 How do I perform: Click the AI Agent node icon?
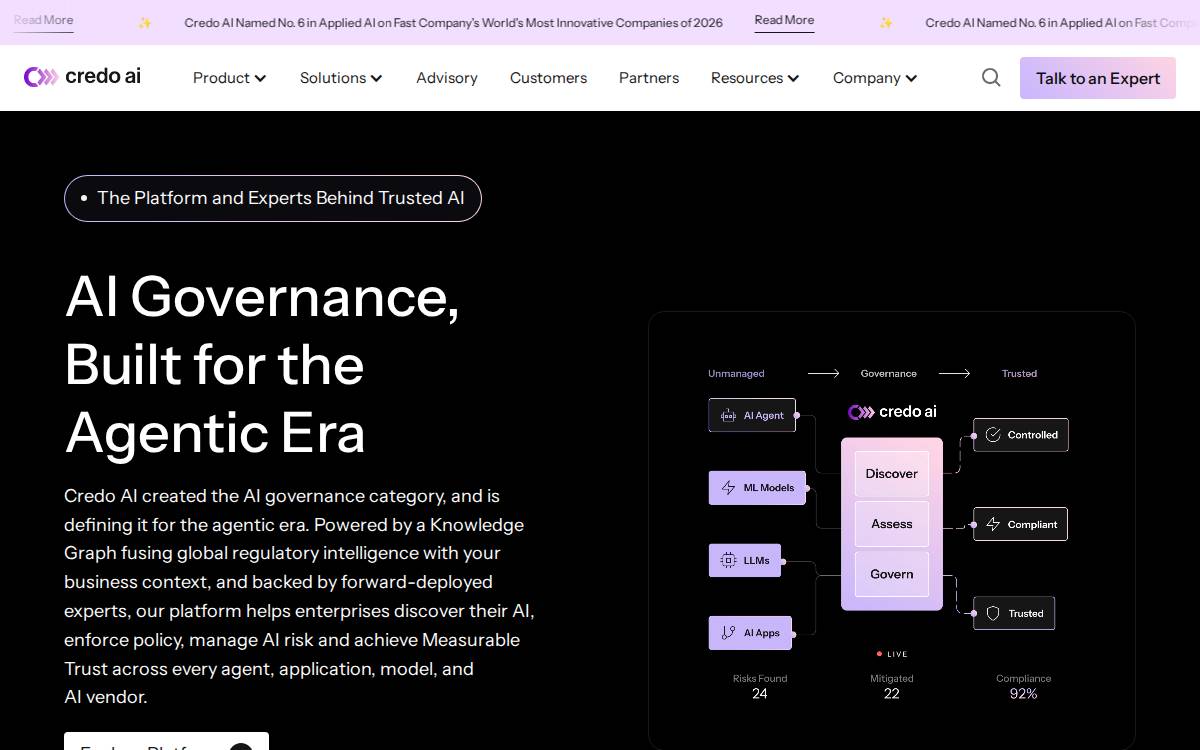tap(728, 415)
